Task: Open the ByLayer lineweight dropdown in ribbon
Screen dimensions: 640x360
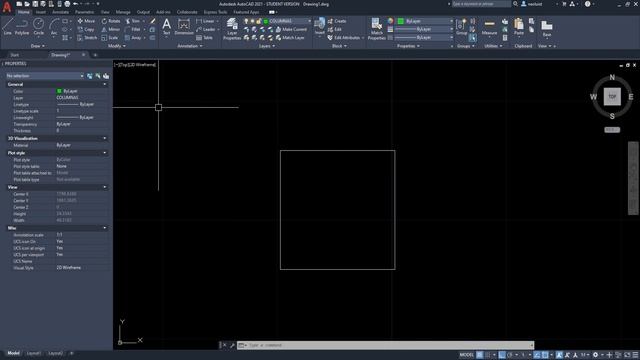Action: click(424, 29)
